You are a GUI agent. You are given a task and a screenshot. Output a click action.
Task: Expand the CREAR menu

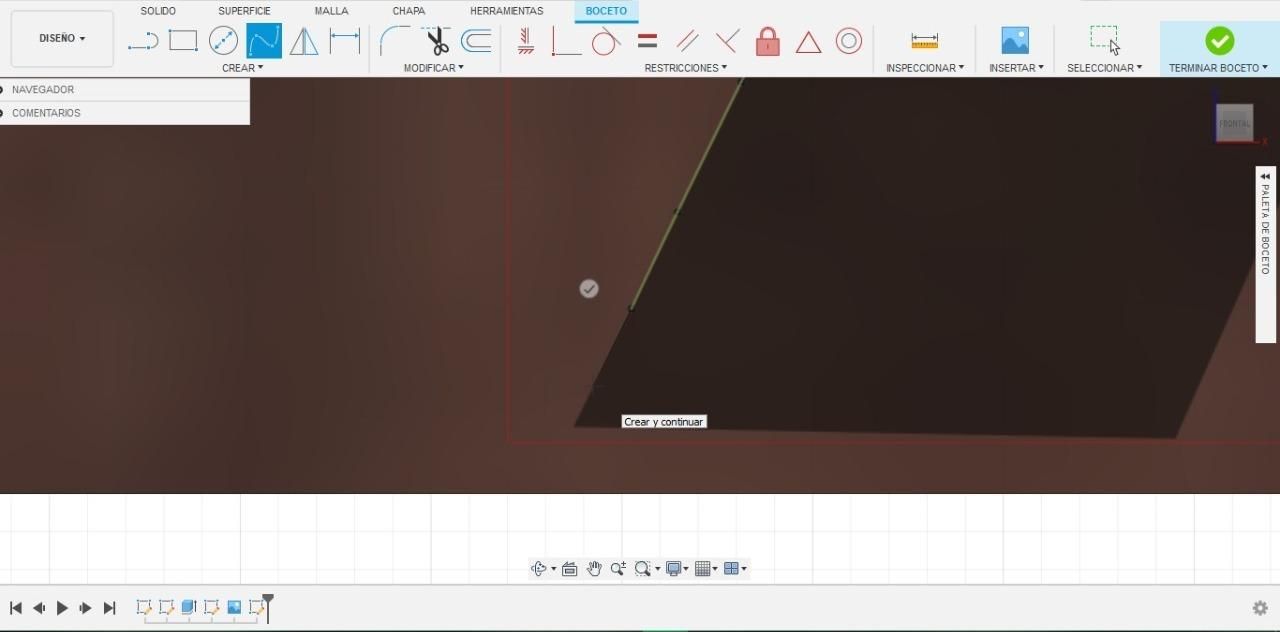pos(242,68)
